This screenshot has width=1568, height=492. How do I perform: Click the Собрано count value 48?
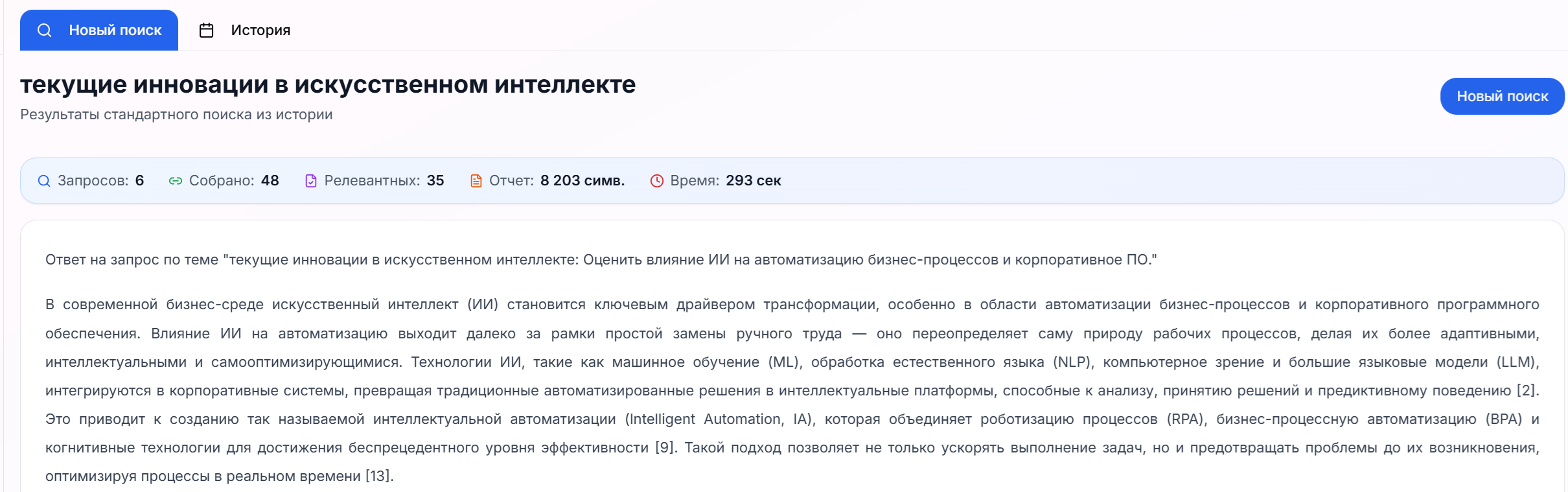click(270, 181)
